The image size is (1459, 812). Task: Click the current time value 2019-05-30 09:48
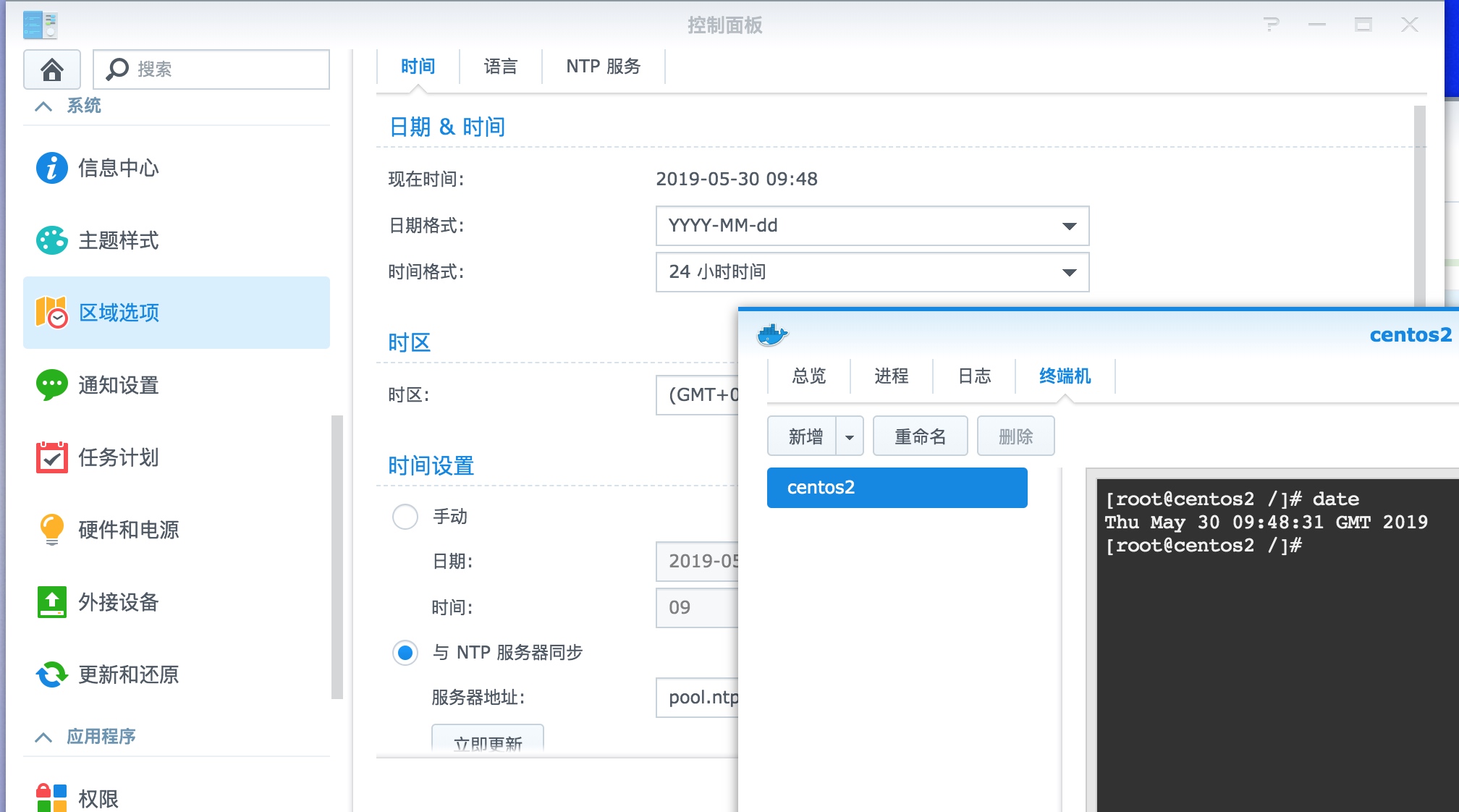pyautogui.click(x=737, y=179)
